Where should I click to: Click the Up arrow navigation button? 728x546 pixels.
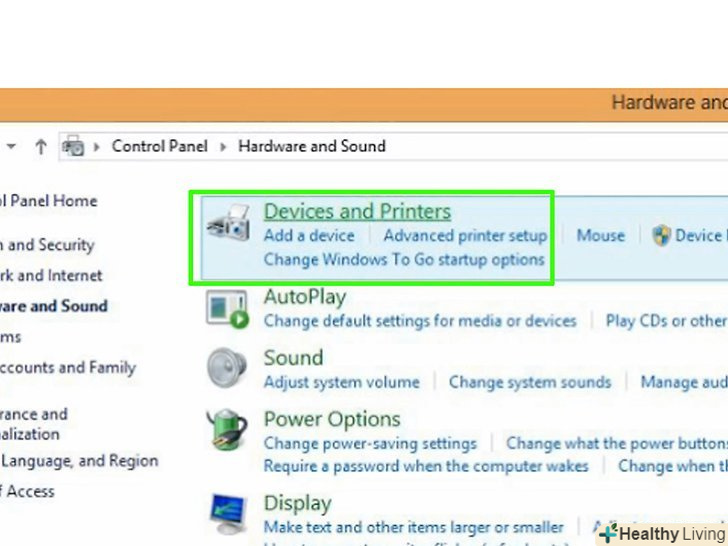[x=41, y=147]
